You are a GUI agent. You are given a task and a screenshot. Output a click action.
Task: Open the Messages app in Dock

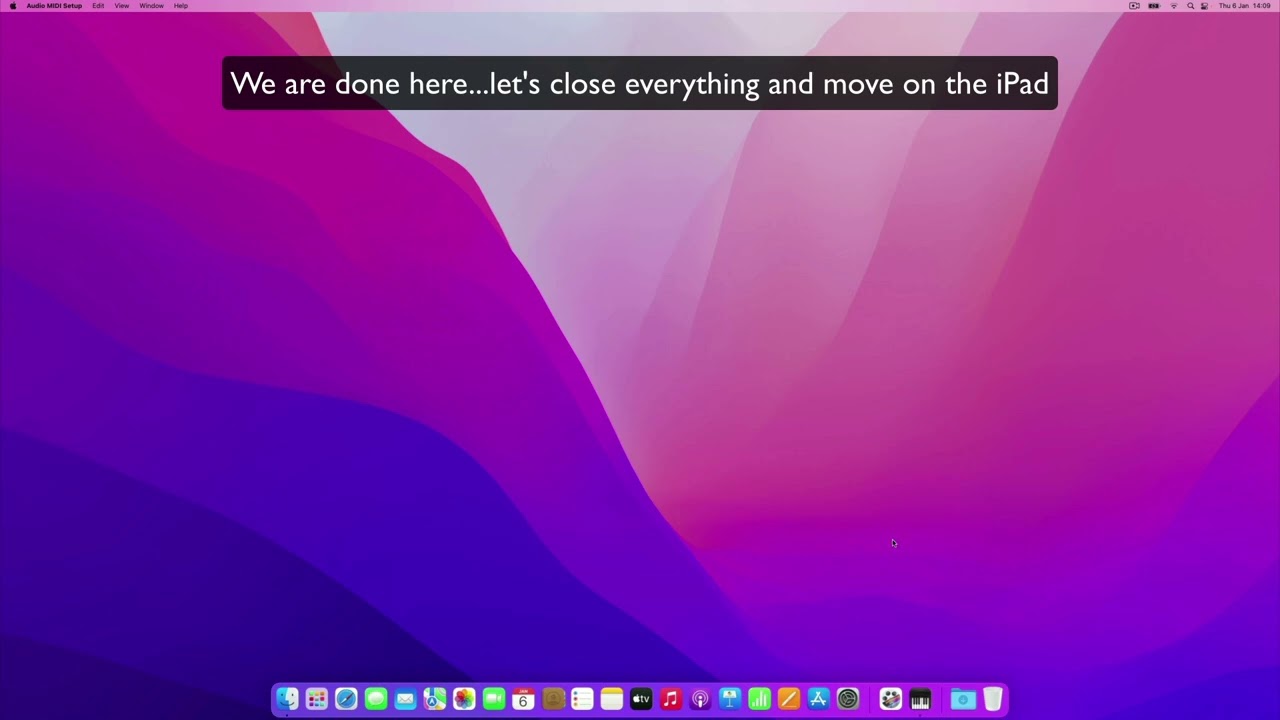coord(376,699)
